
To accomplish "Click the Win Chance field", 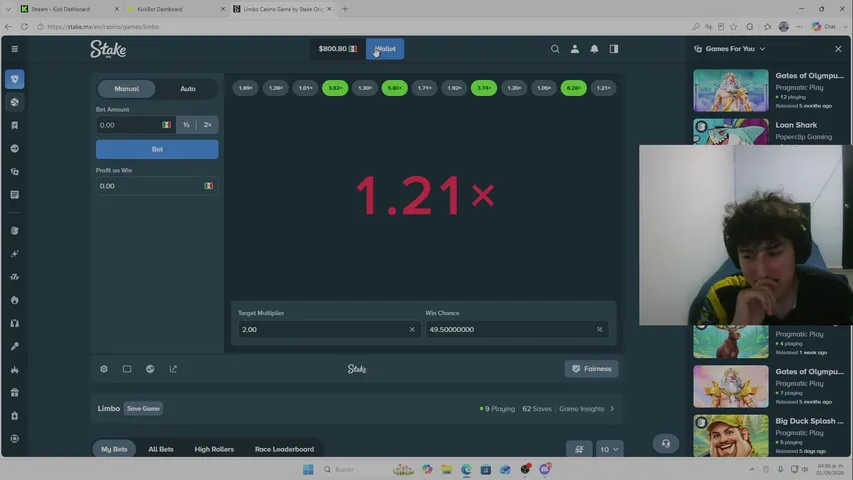I will 517,329.
